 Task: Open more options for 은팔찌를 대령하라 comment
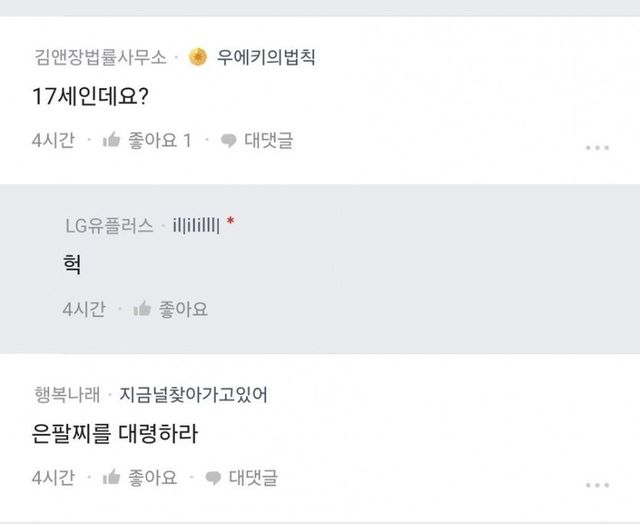click(x=596, y=484)
